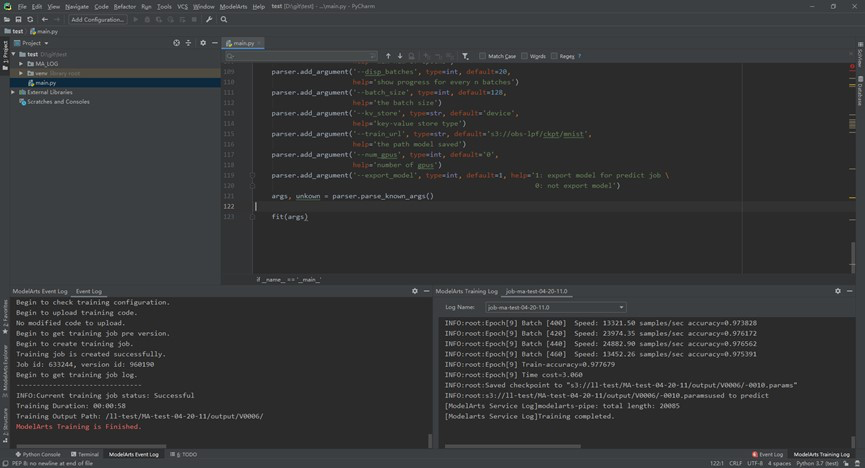Image resolution: width=865 pixels, height=468 pixels.
Task: Click the locate-file target icon in Project panel
Action: pos(177,43)
